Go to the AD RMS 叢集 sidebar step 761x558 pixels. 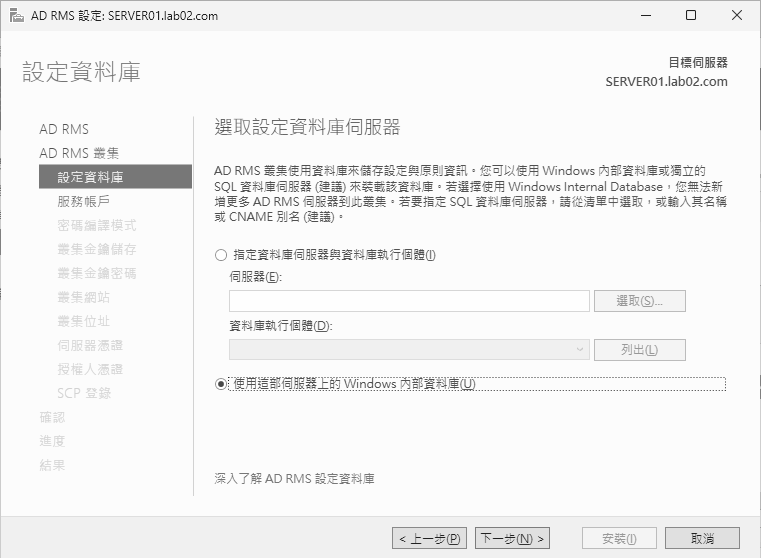click(x=79, y=153)
